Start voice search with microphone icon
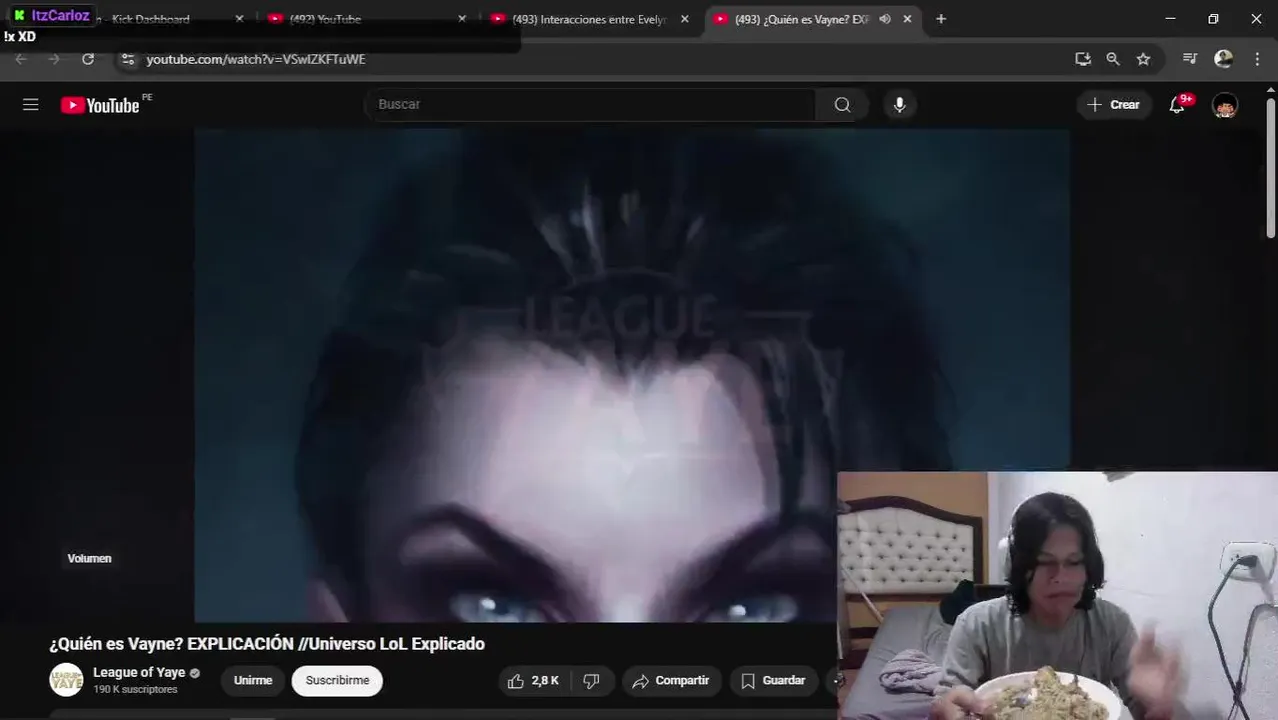 pos(899,104)
